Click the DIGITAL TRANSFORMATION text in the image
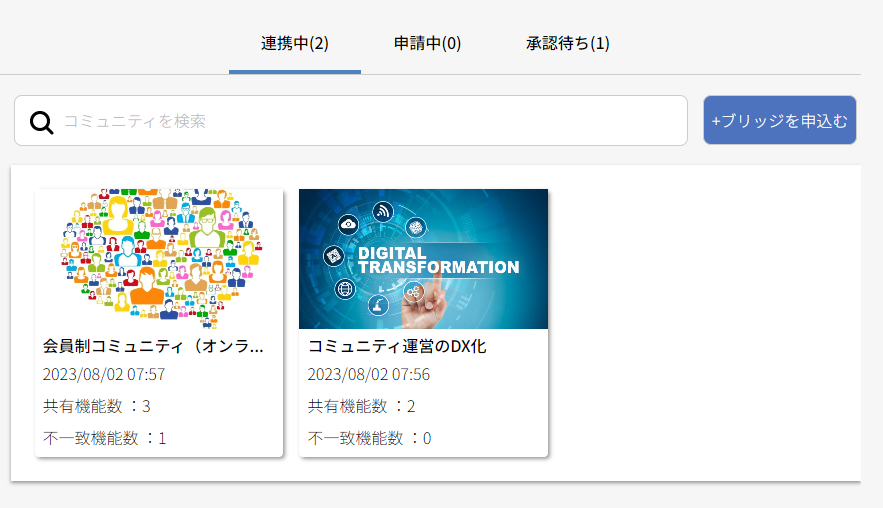Screen dimensions: 883x508 438,260
